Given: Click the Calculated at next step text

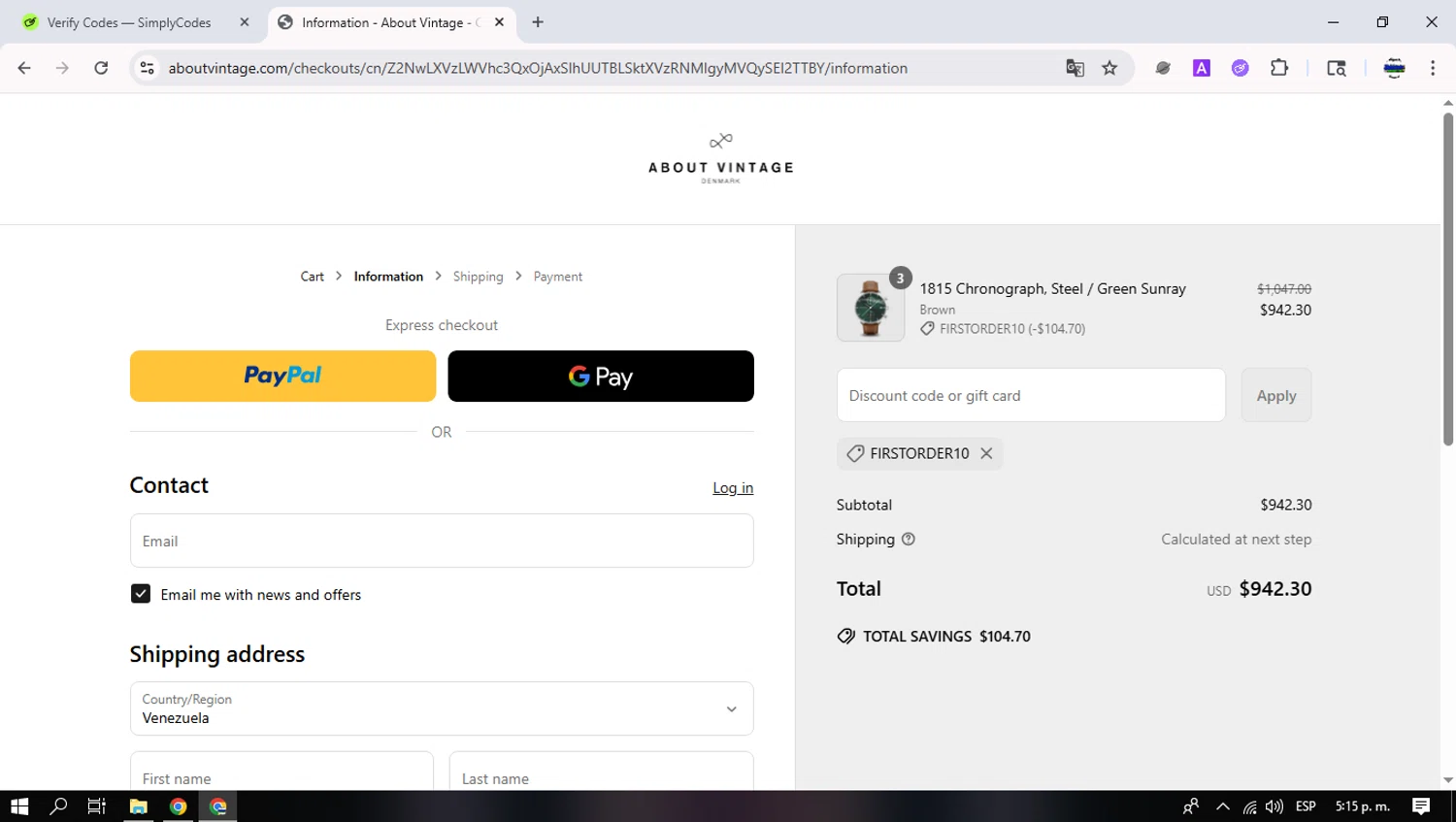Looking at the screenshot, I should 1236,540.
